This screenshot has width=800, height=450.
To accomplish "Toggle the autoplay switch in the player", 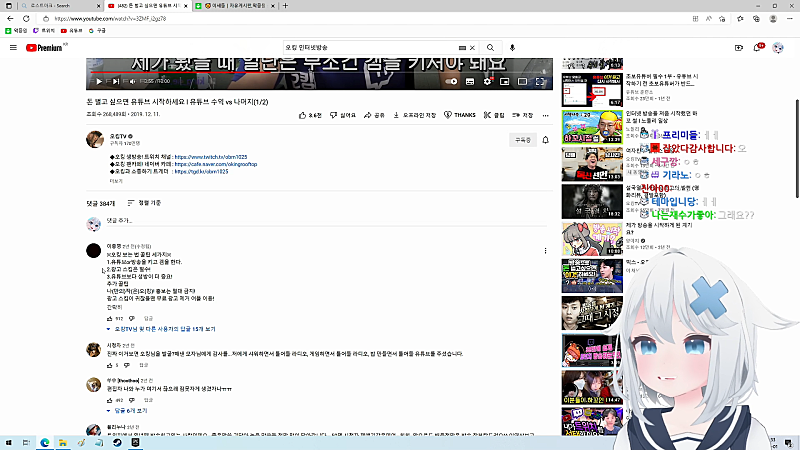I will coord(452,81).
